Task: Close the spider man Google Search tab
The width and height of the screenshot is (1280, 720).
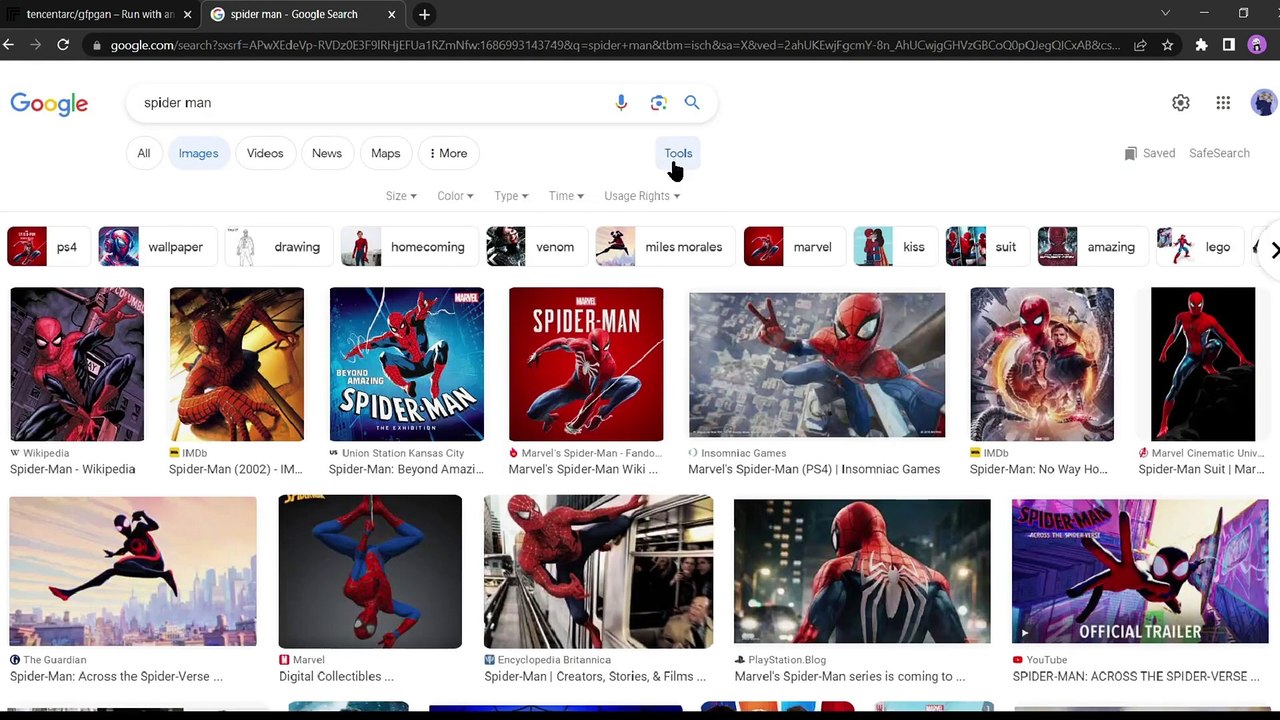Action: (391, 15)
